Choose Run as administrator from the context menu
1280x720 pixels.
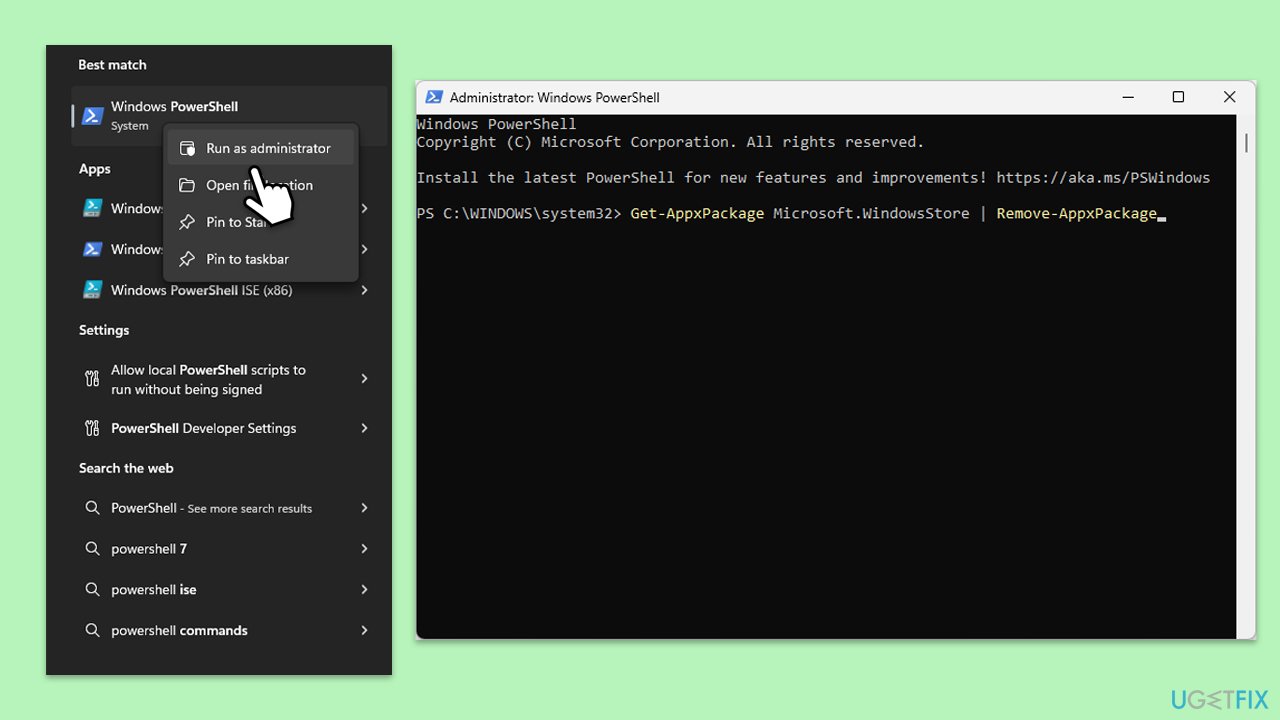tap(261, 148)
